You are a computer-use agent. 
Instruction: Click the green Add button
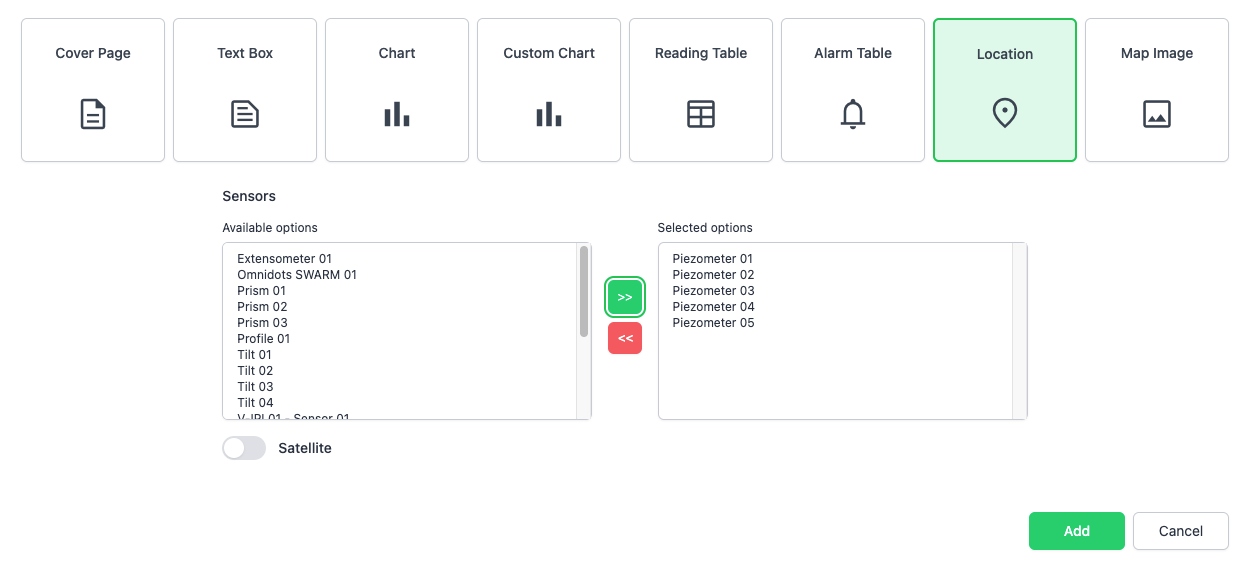point(1076,531)
